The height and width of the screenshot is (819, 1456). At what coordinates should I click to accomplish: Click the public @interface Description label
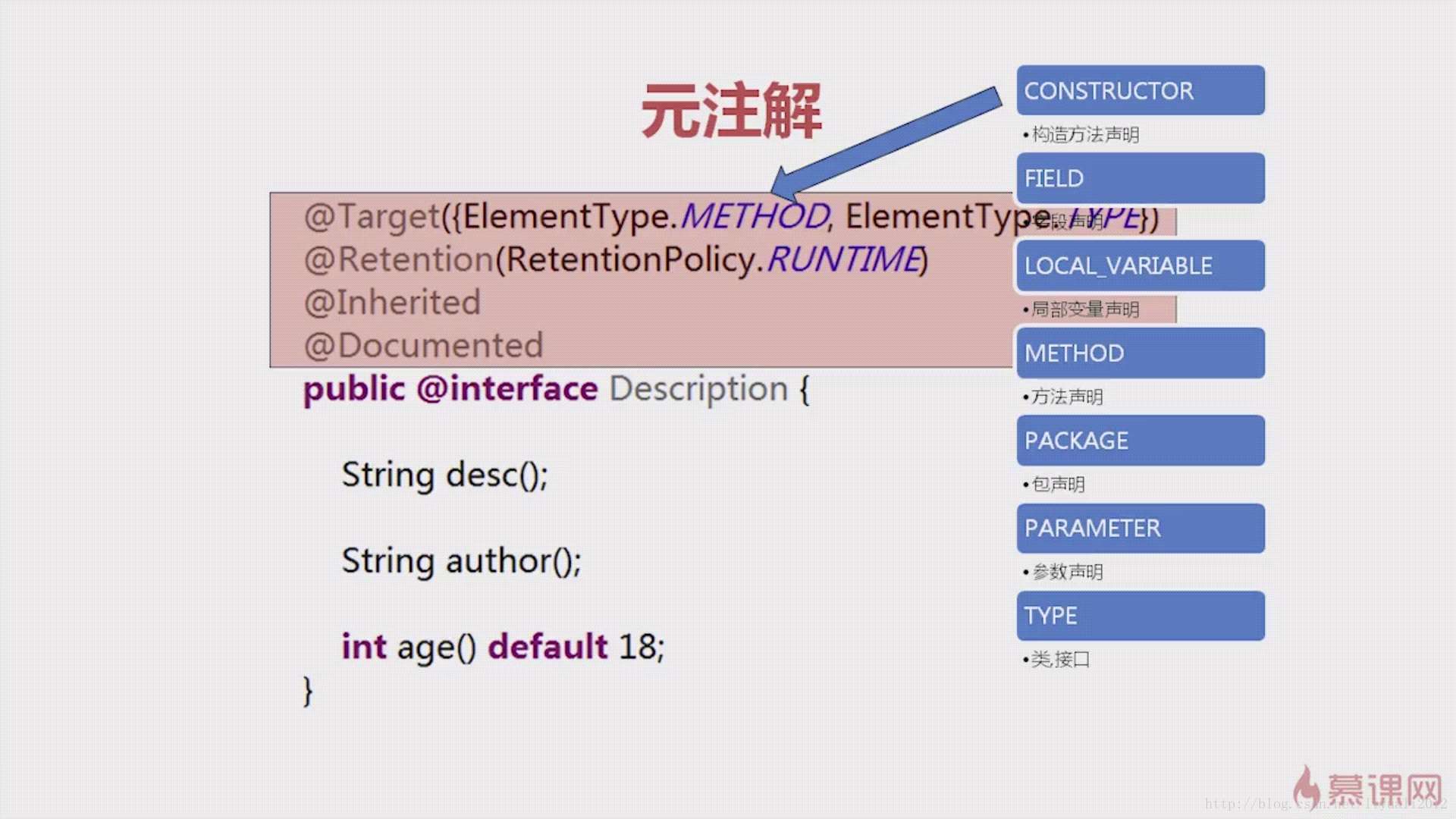(x=555, y=390)
